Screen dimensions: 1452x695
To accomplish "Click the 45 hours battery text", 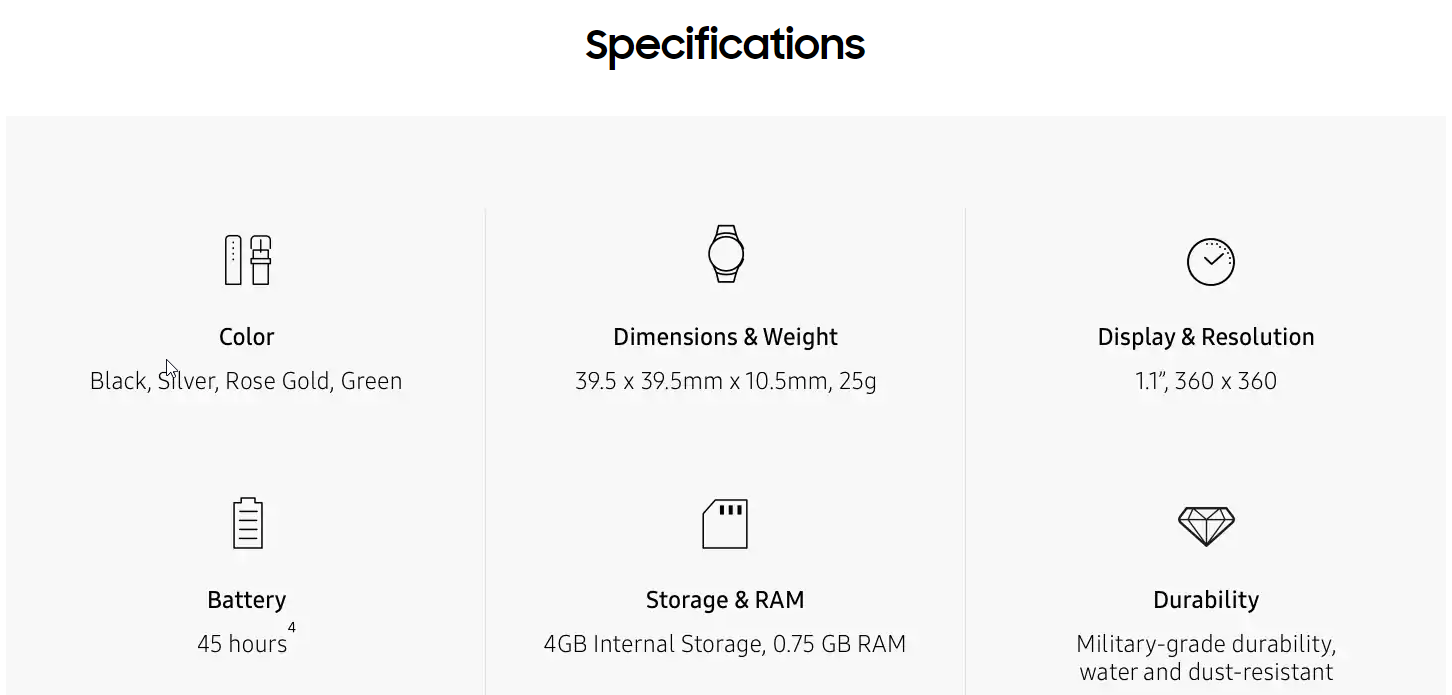I will [x=242, y=644].
